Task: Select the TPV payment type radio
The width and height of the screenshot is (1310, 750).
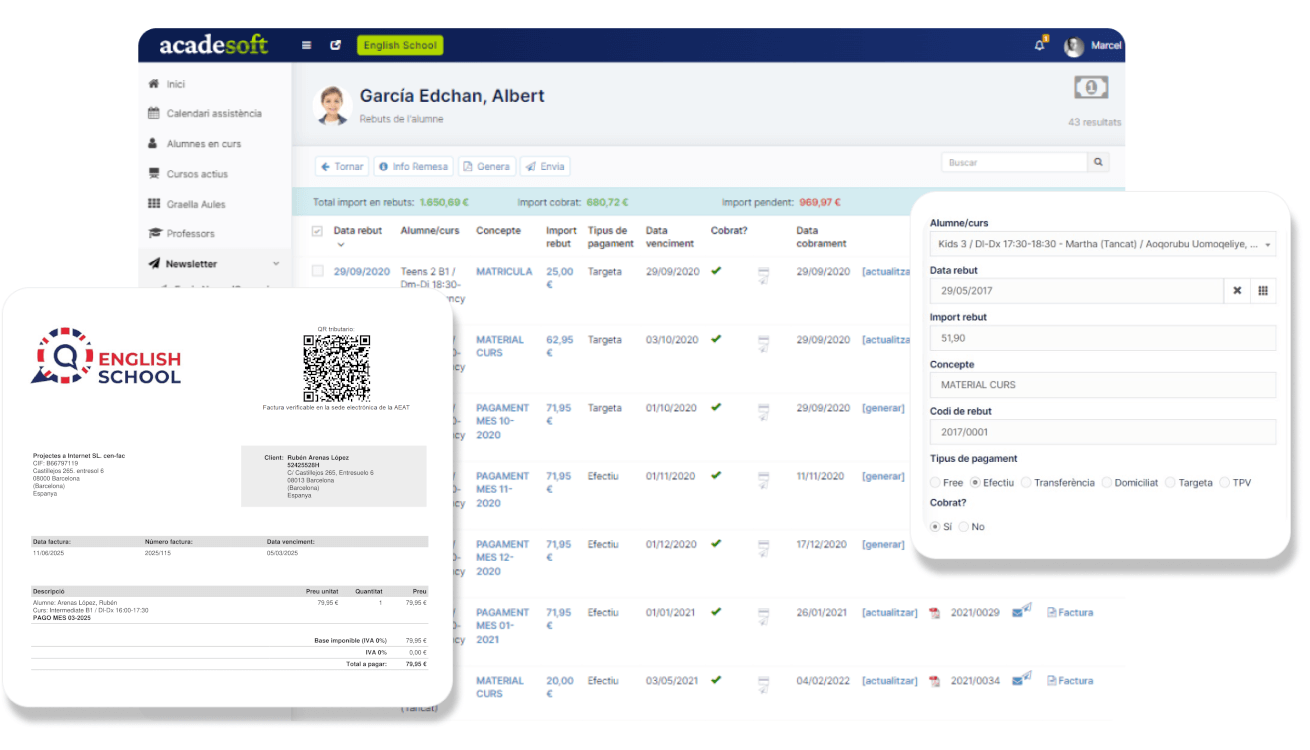Action: point(1224,483)
